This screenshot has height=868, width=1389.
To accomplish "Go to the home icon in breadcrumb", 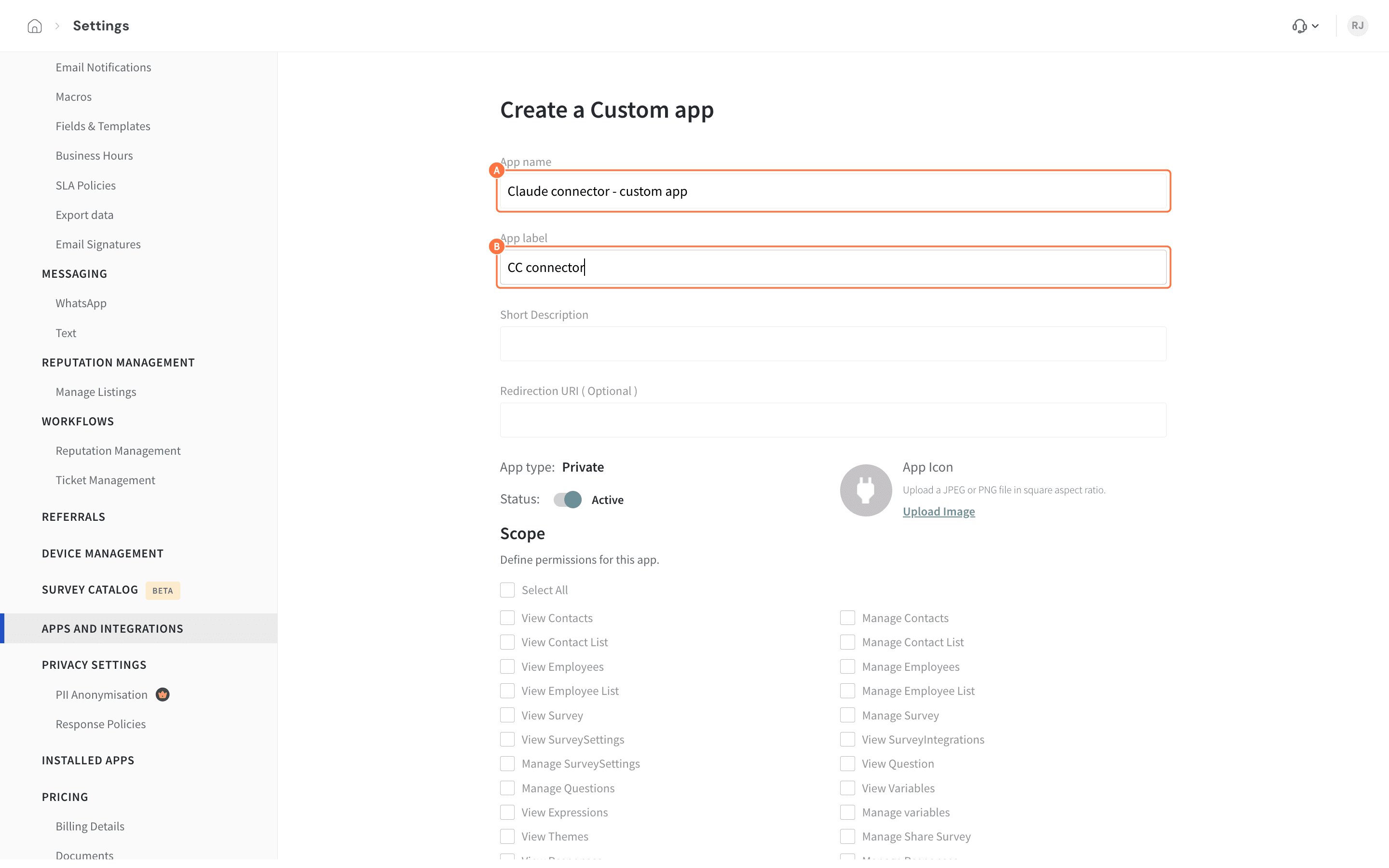I will point(34,26).
